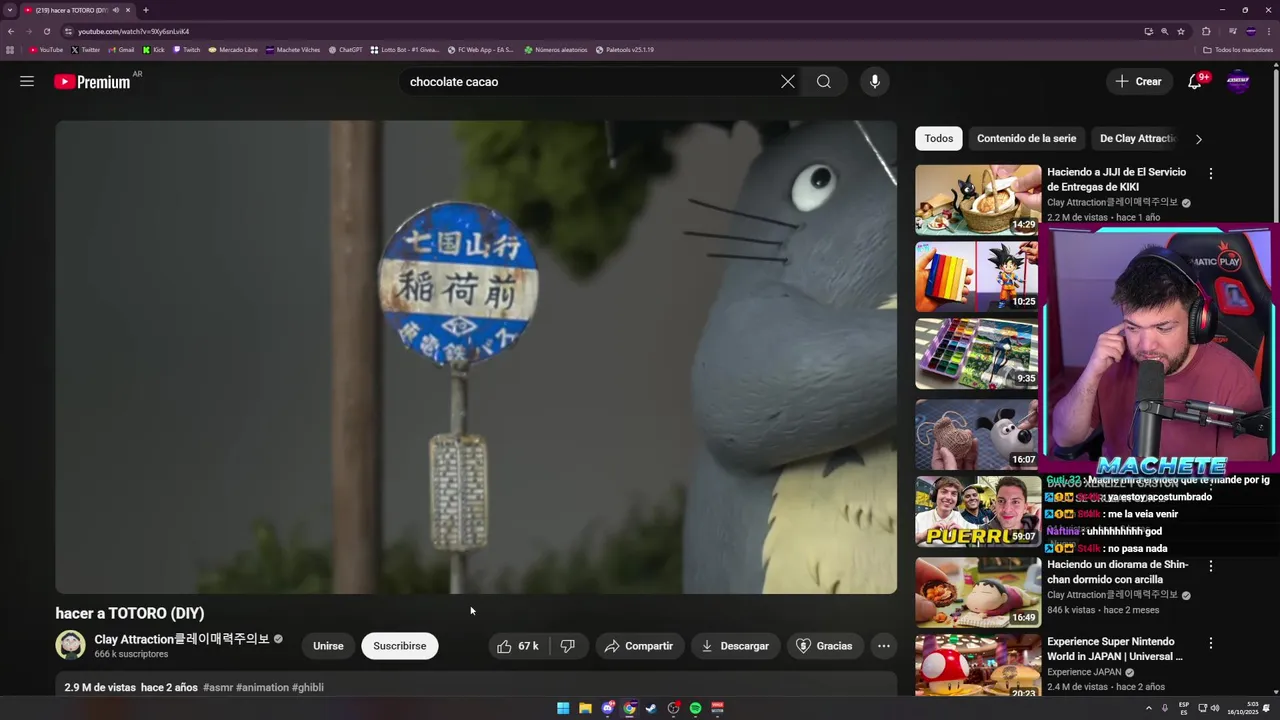Open the account avatar menu

(1238, 82)
